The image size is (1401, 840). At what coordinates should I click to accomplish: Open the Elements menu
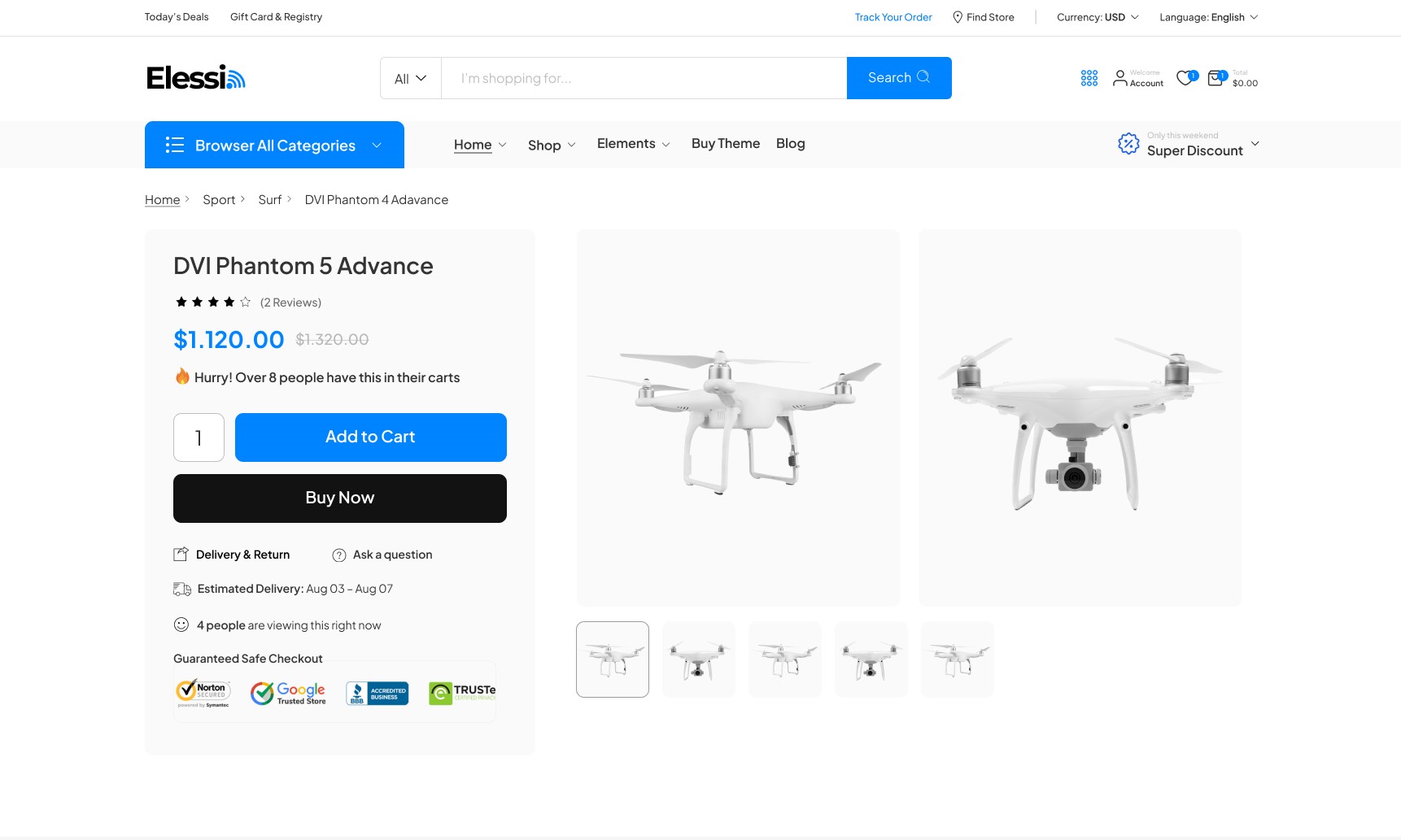point(633,144)
